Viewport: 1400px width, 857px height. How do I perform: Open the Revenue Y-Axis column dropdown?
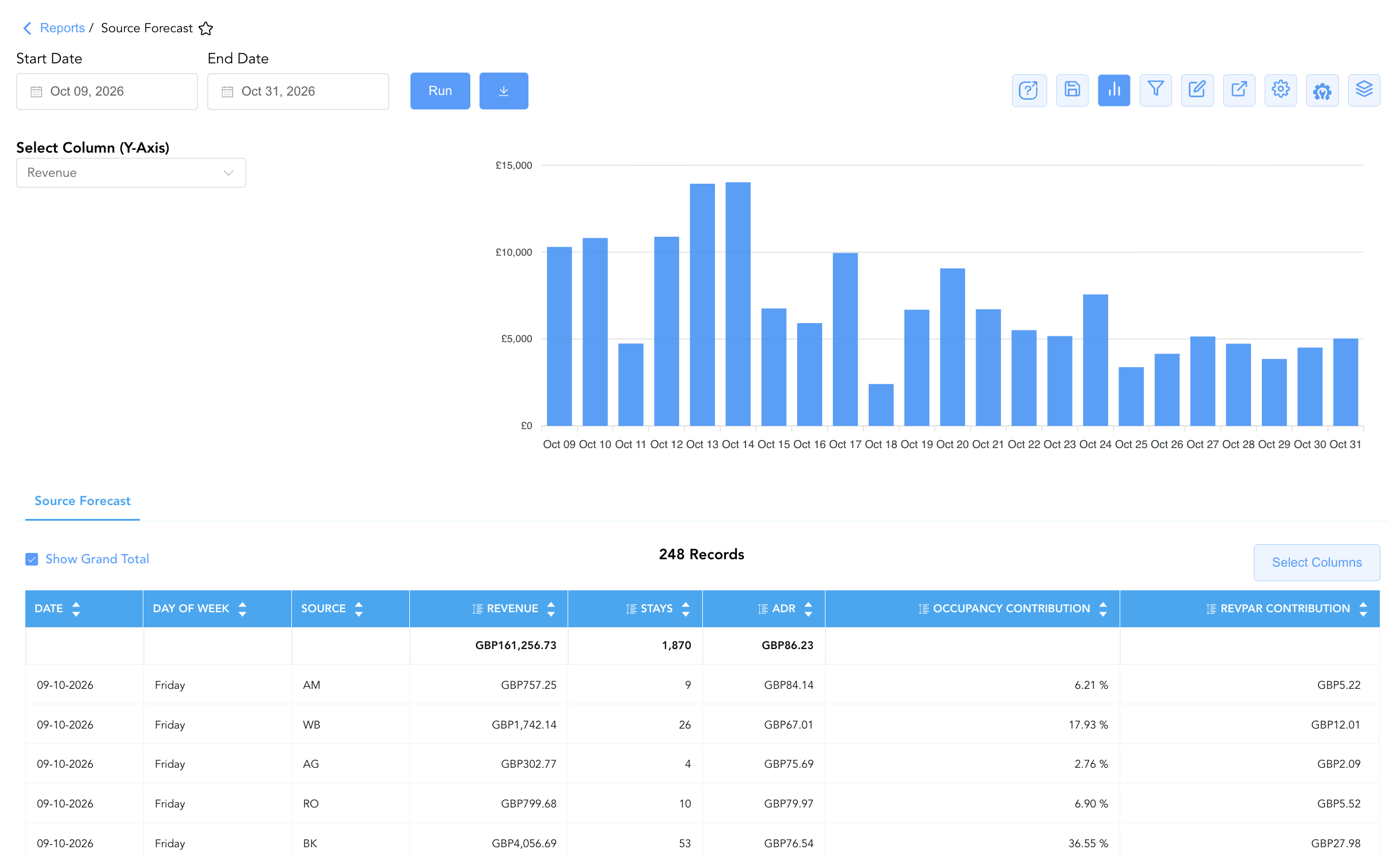[131, 173]
